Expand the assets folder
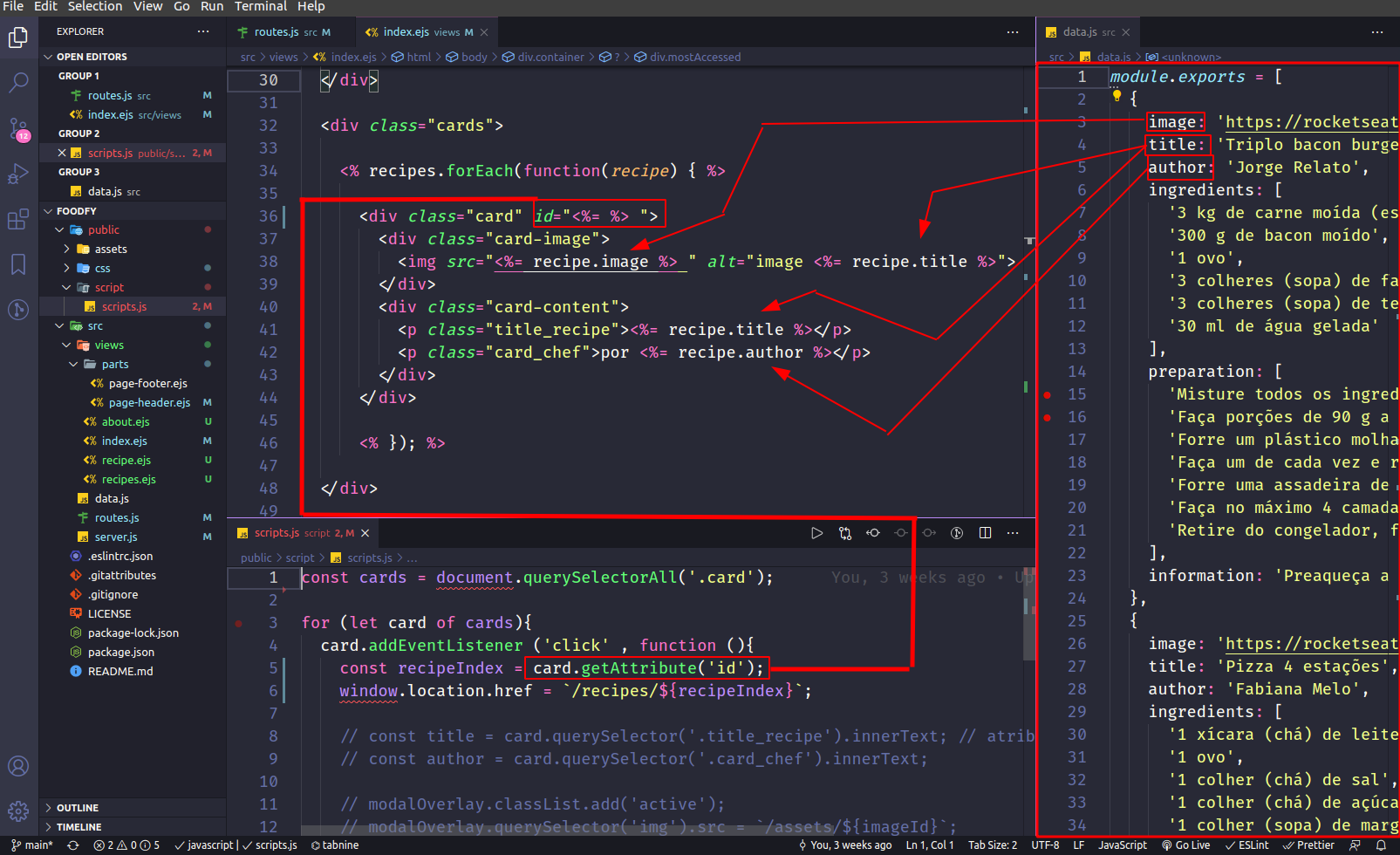The image size is (1400, 855). 110,249
